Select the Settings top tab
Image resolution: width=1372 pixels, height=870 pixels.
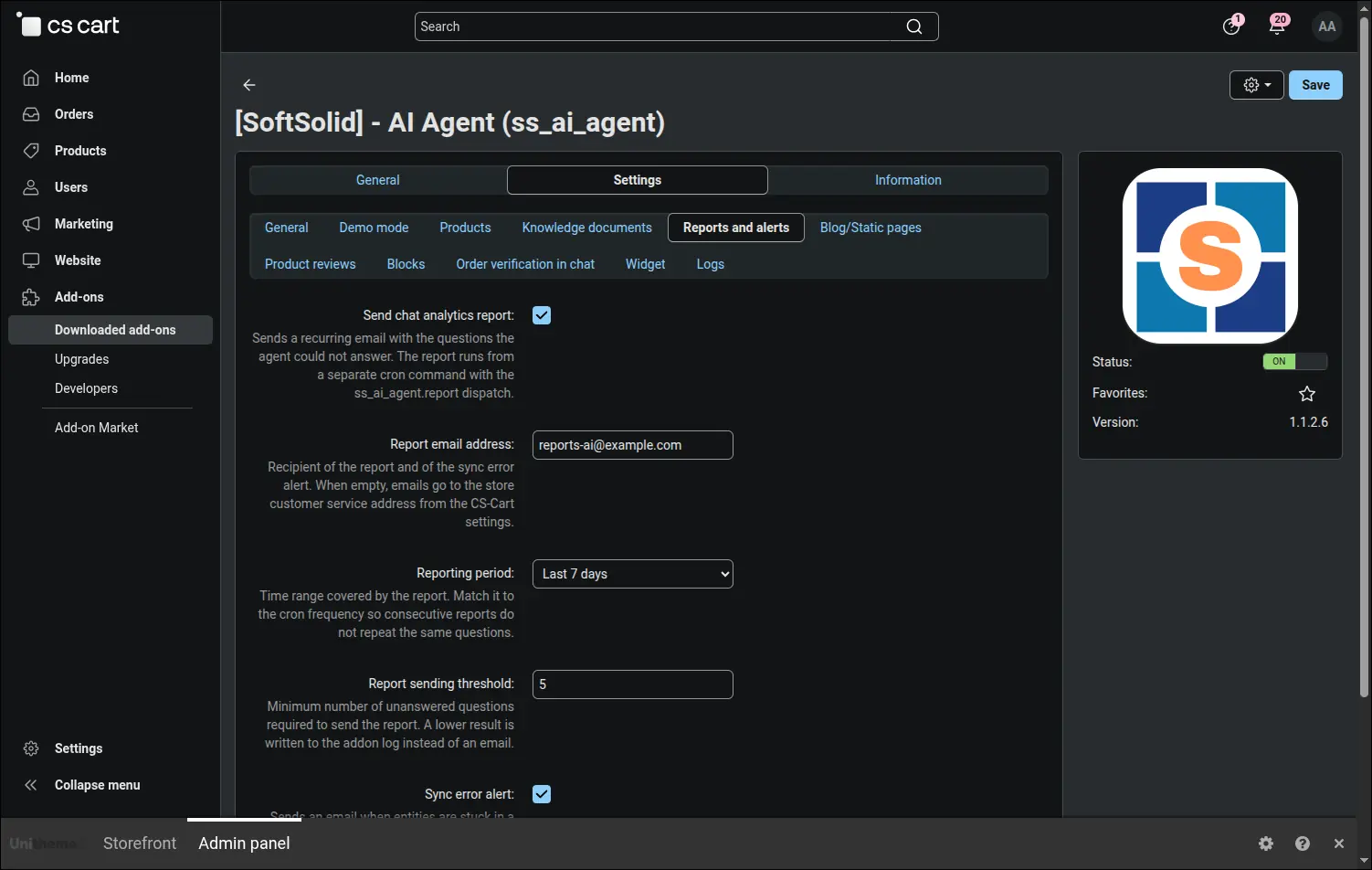click(638, 180)
